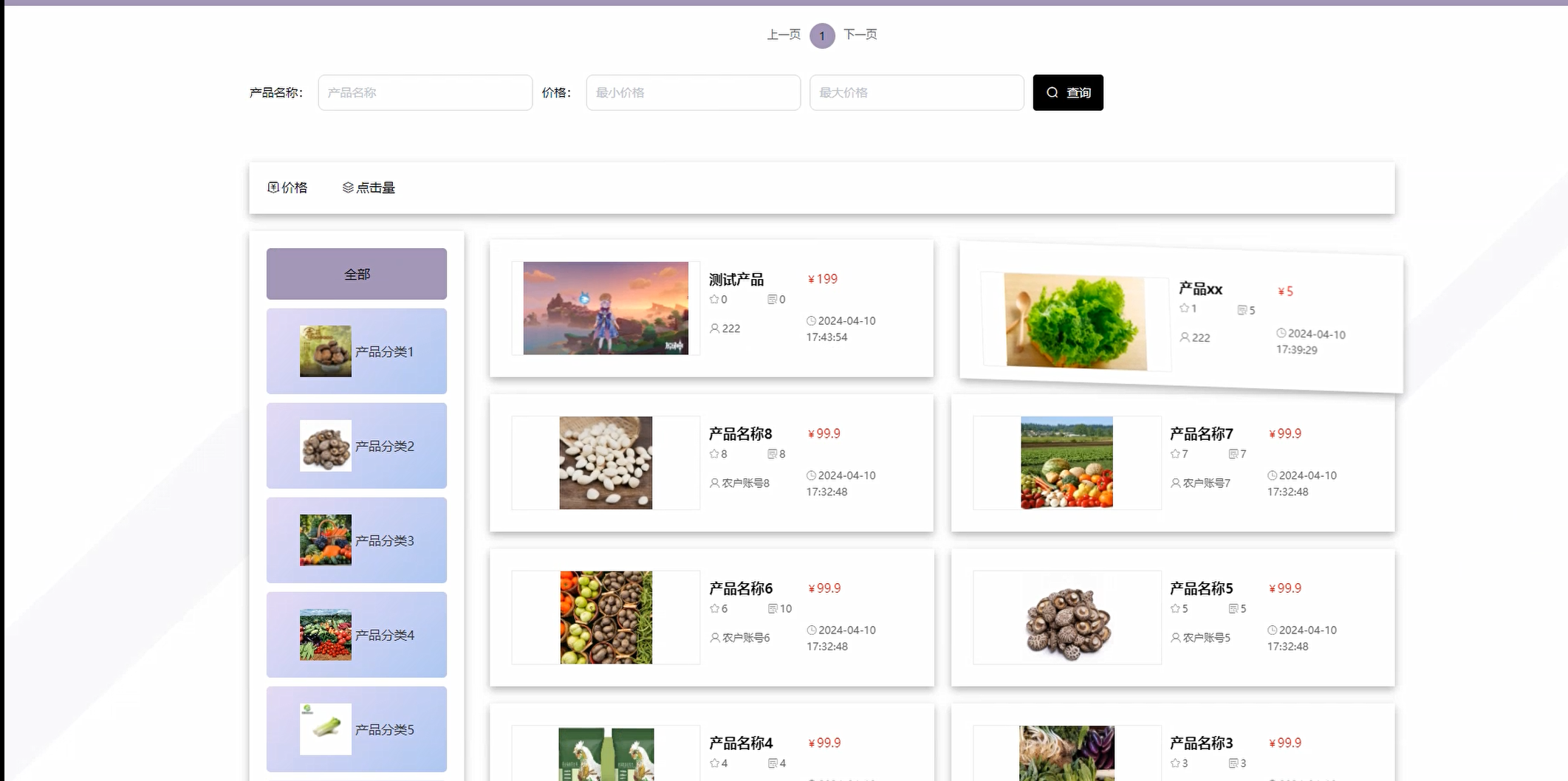The image size is (1568, 781).
Task: Click the star icon on 产品名称8
Action: click(714, 454)
